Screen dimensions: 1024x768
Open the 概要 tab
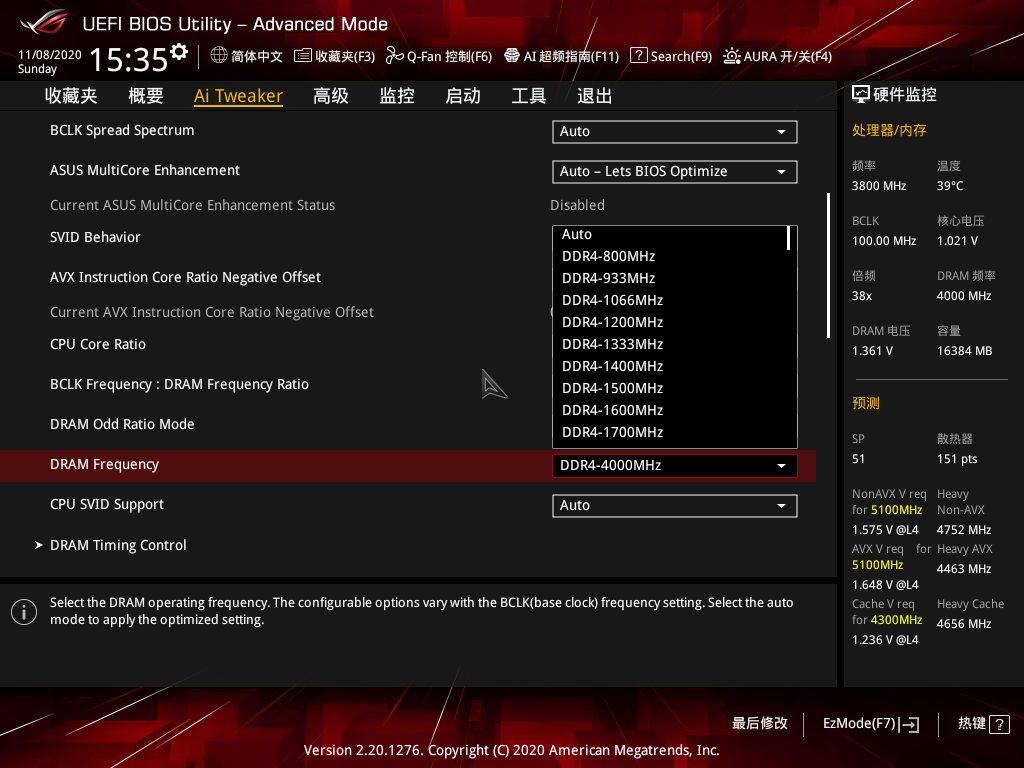point(146,96)
